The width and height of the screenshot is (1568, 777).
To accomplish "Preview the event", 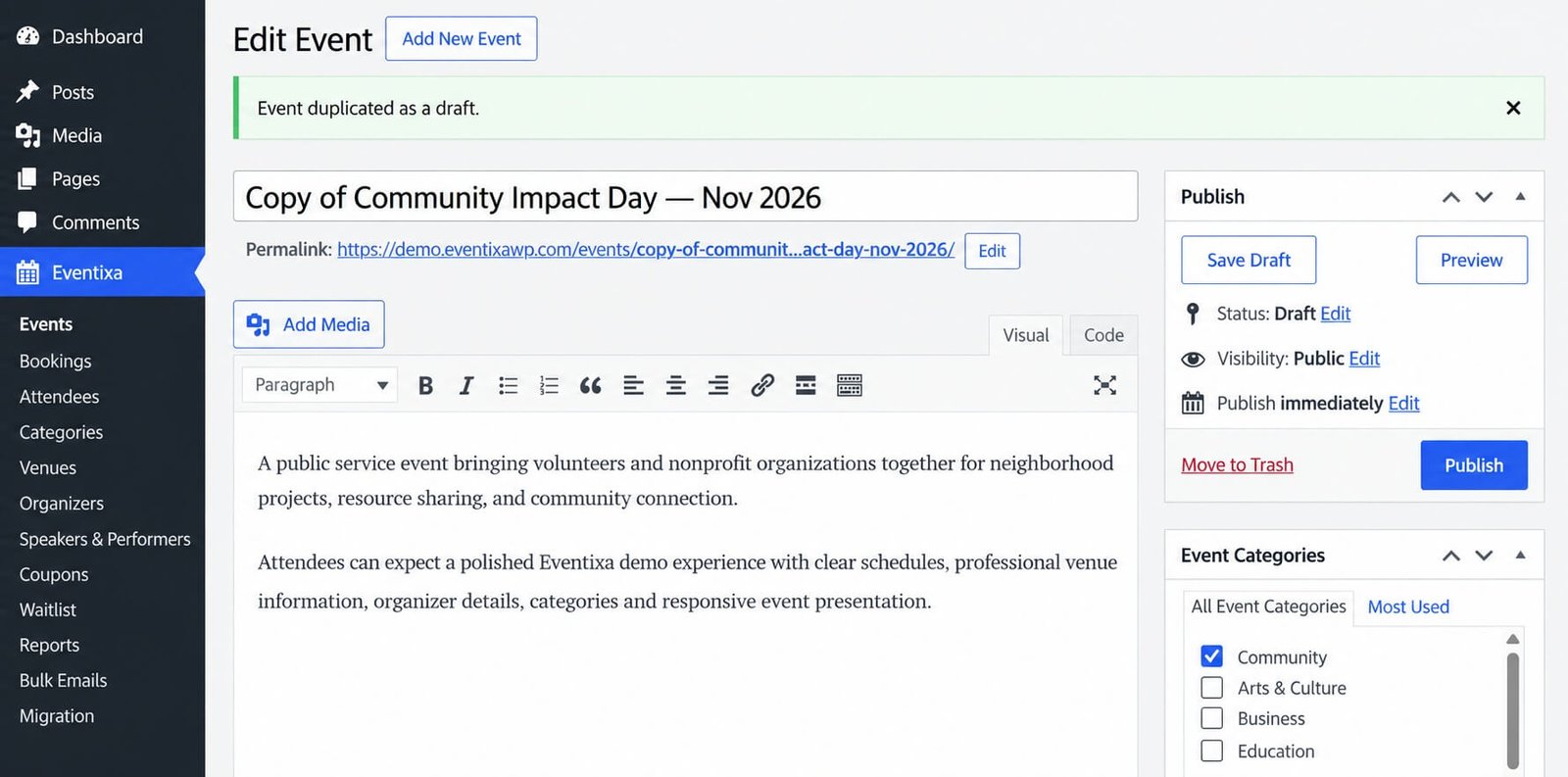I will pyautogui.click(x=1471, y=260).
